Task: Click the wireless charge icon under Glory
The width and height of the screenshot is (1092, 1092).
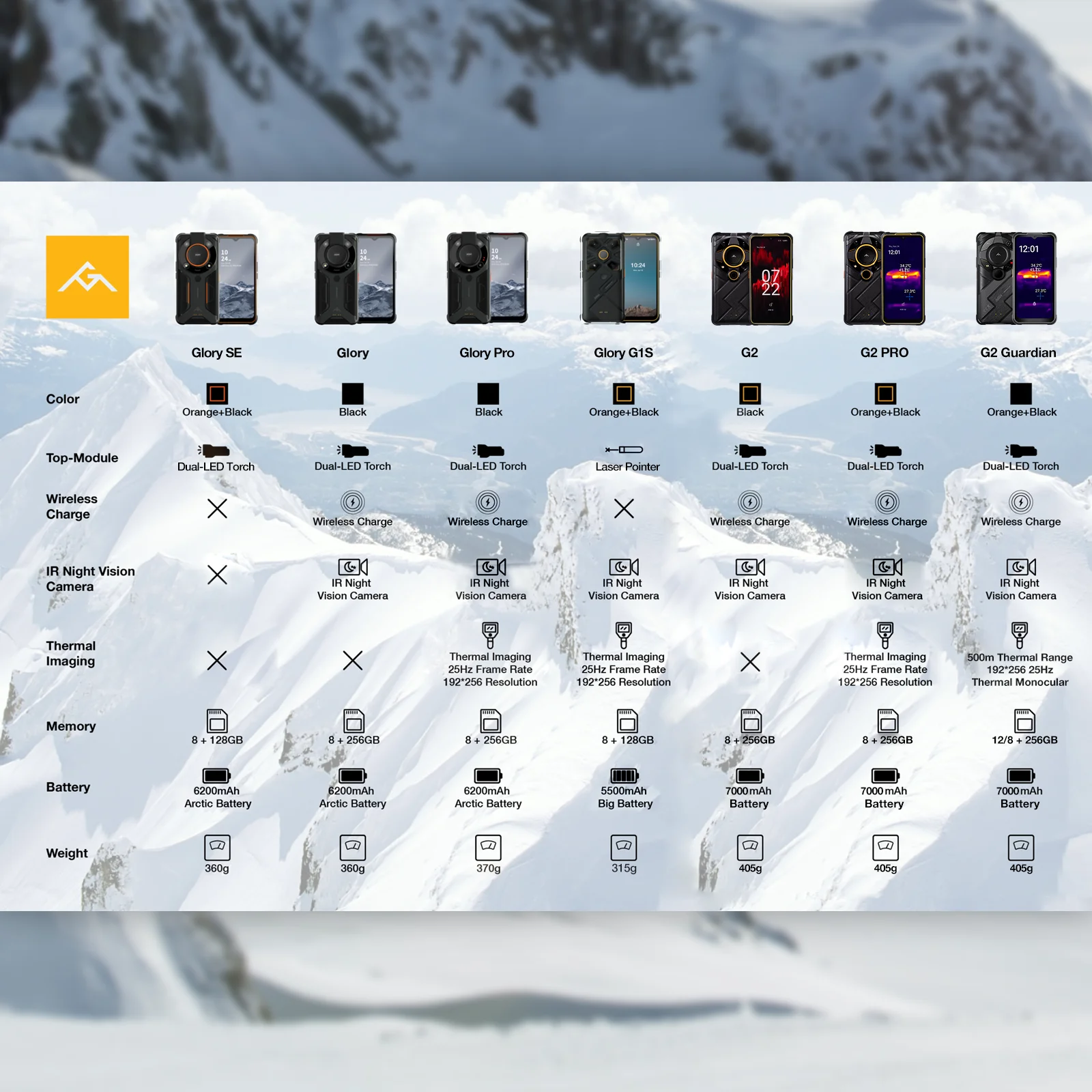Action: (353, 502)
